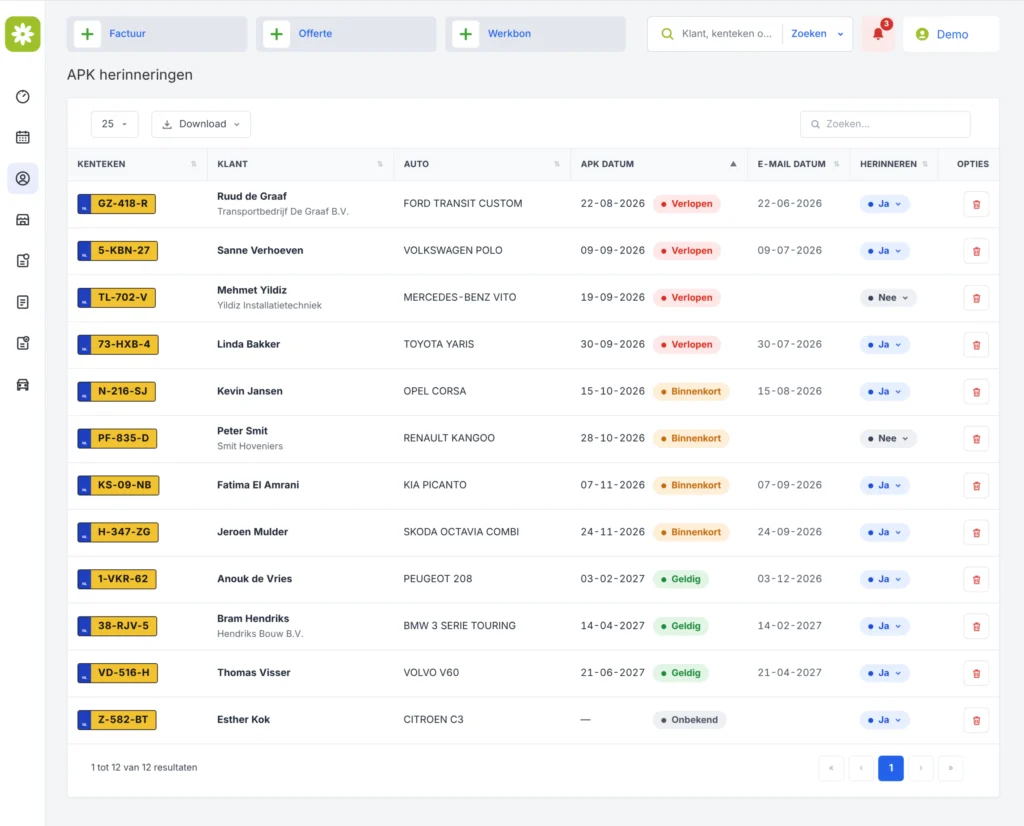Change reminder setting for Thomas Visser
1024x826 pixels.
(884, 673)
